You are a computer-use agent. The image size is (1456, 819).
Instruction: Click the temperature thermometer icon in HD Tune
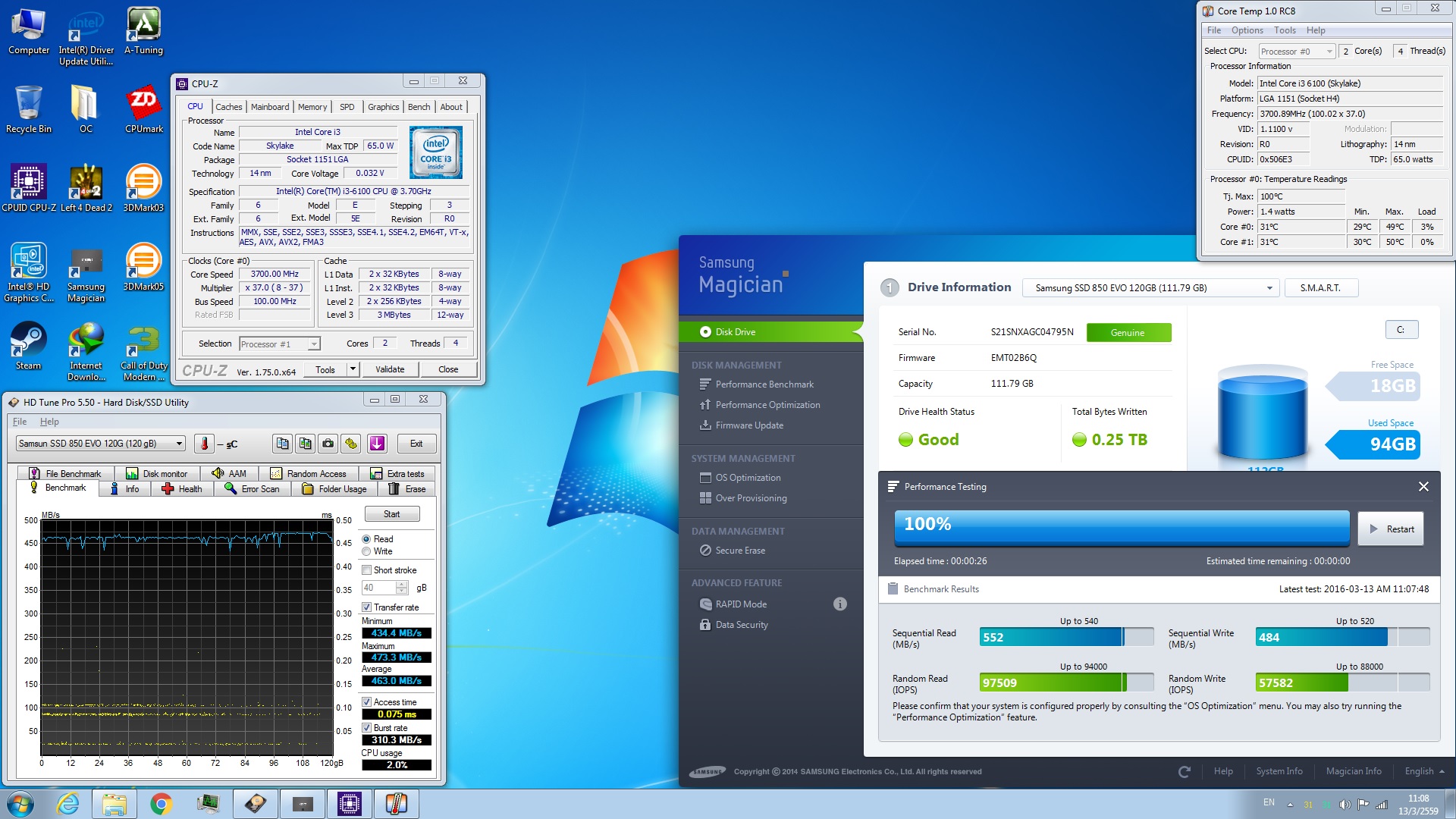(x=204, y=444)
